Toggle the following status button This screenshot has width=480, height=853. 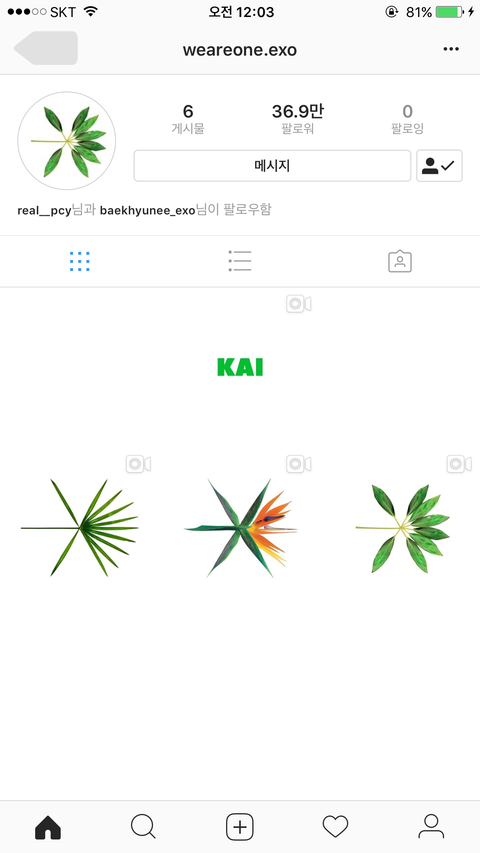(x=440, y=166)
